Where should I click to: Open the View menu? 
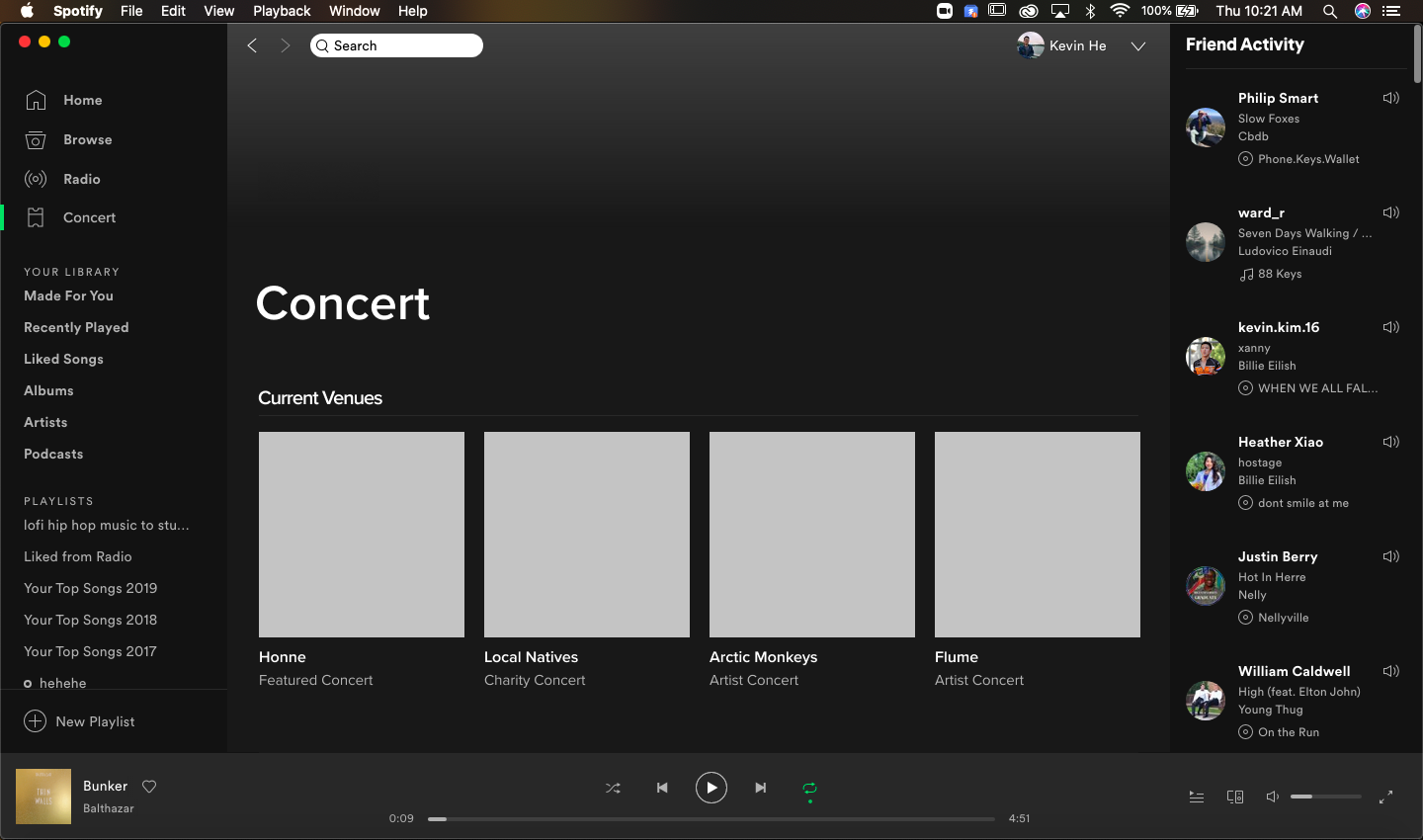pyautogui.click(x=219, y=11)
